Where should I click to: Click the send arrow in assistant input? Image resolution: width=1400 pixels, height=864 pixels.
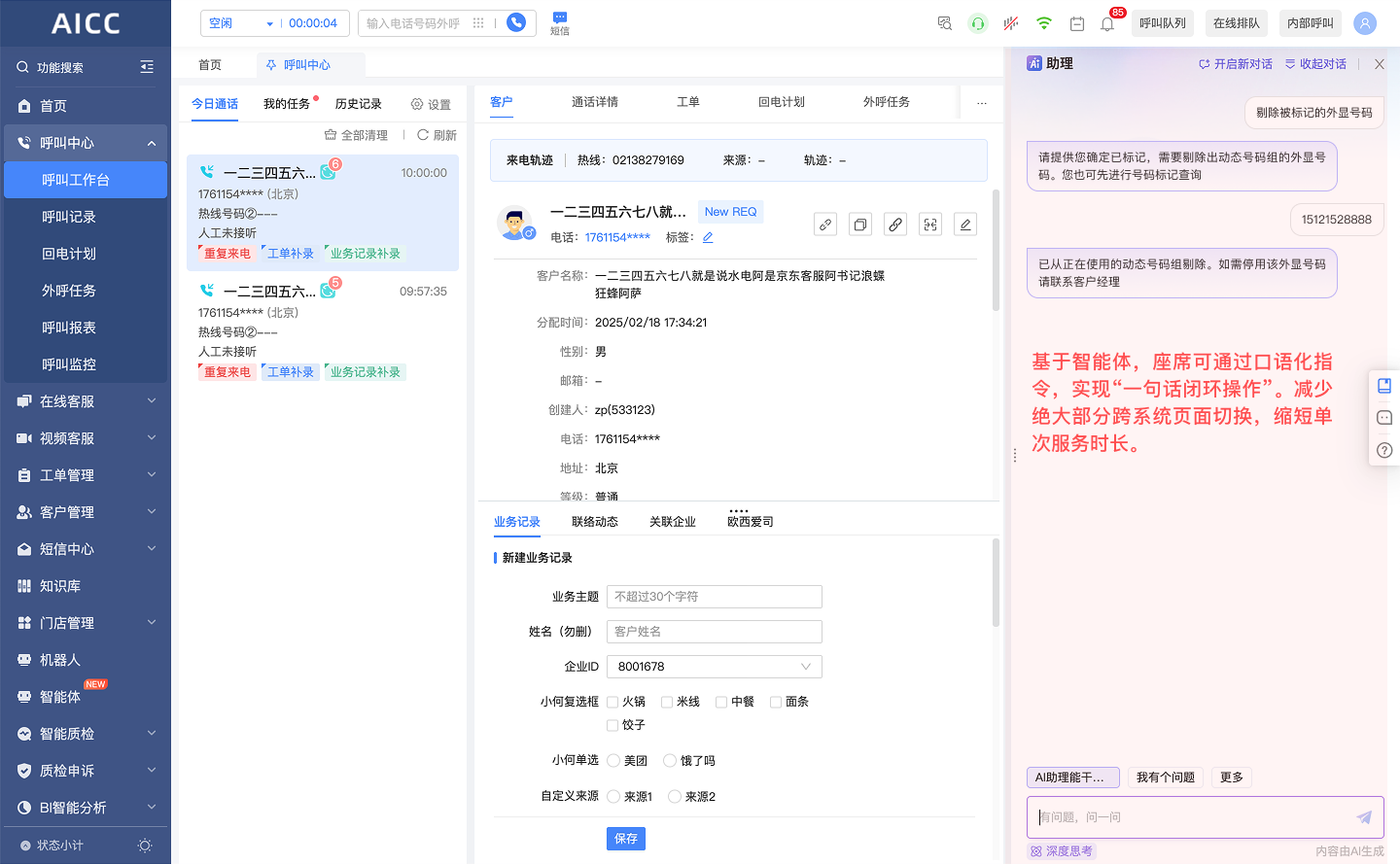[1364, 817]
